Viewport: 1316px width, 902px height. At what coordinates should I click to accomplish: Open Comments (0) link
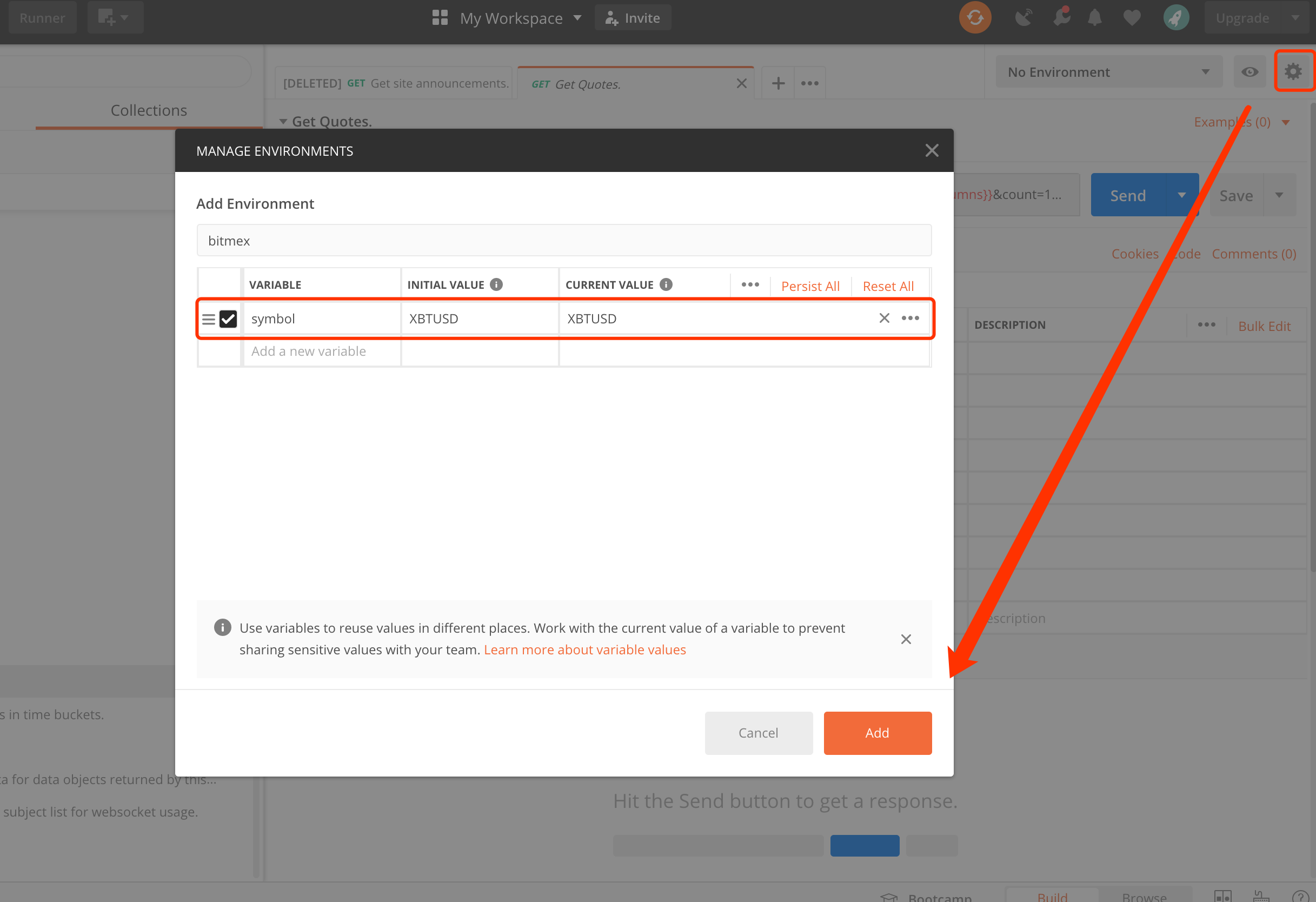pos(1254,254)
